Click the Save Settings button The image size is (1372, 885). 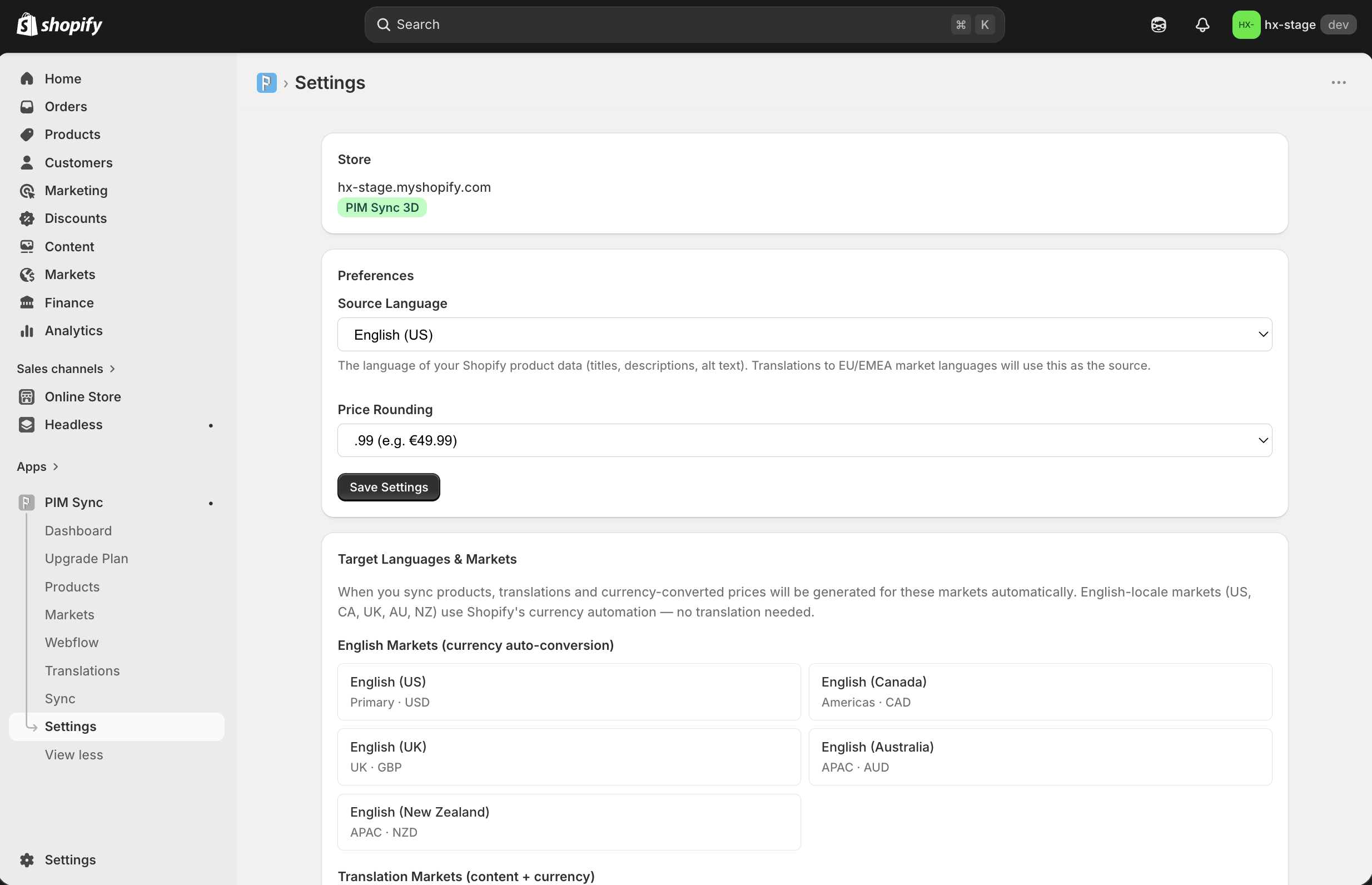click(x=389, y=488)
